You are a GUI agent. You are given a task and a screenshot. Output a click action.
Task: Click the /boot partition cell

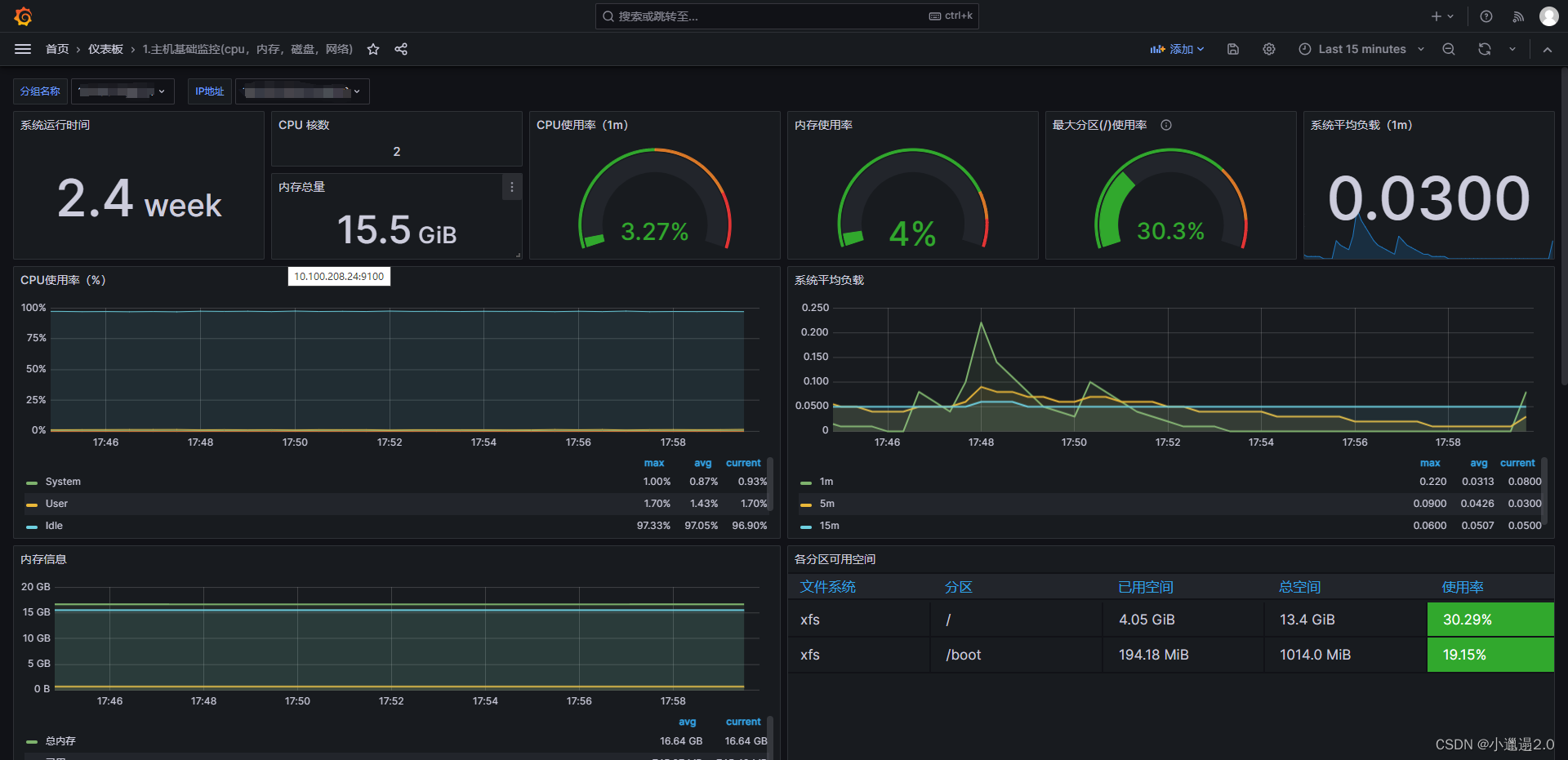[1016, 655]
